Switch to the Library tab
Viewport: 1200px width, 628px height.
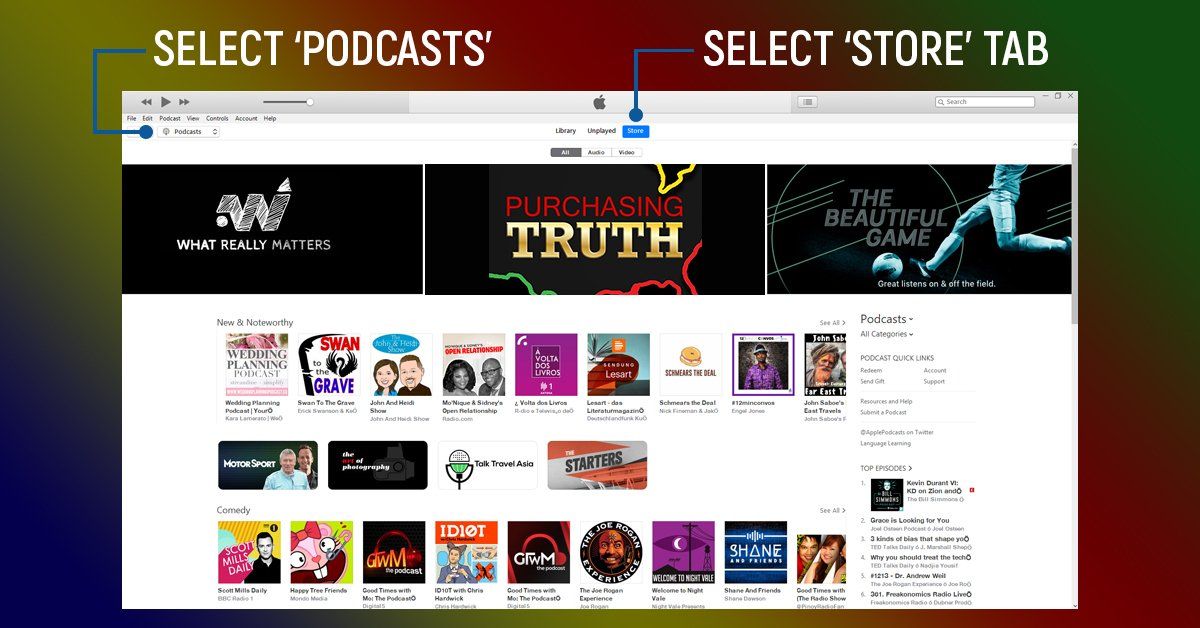(x=566, y=131)
